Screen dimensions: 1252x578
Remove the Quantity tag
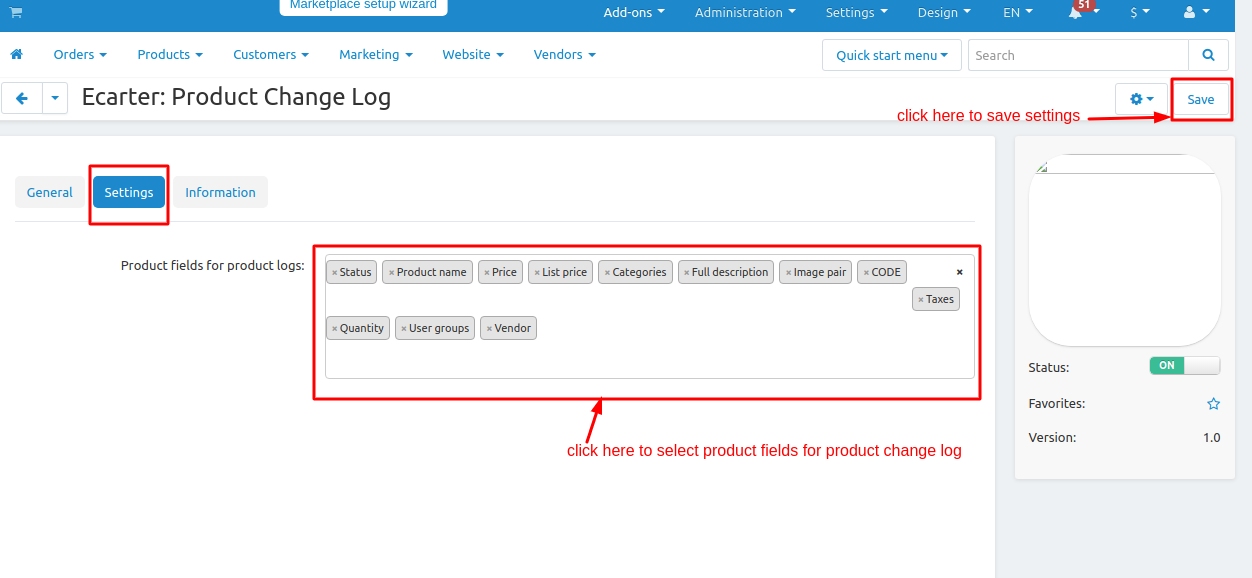(x=335, y=329)
